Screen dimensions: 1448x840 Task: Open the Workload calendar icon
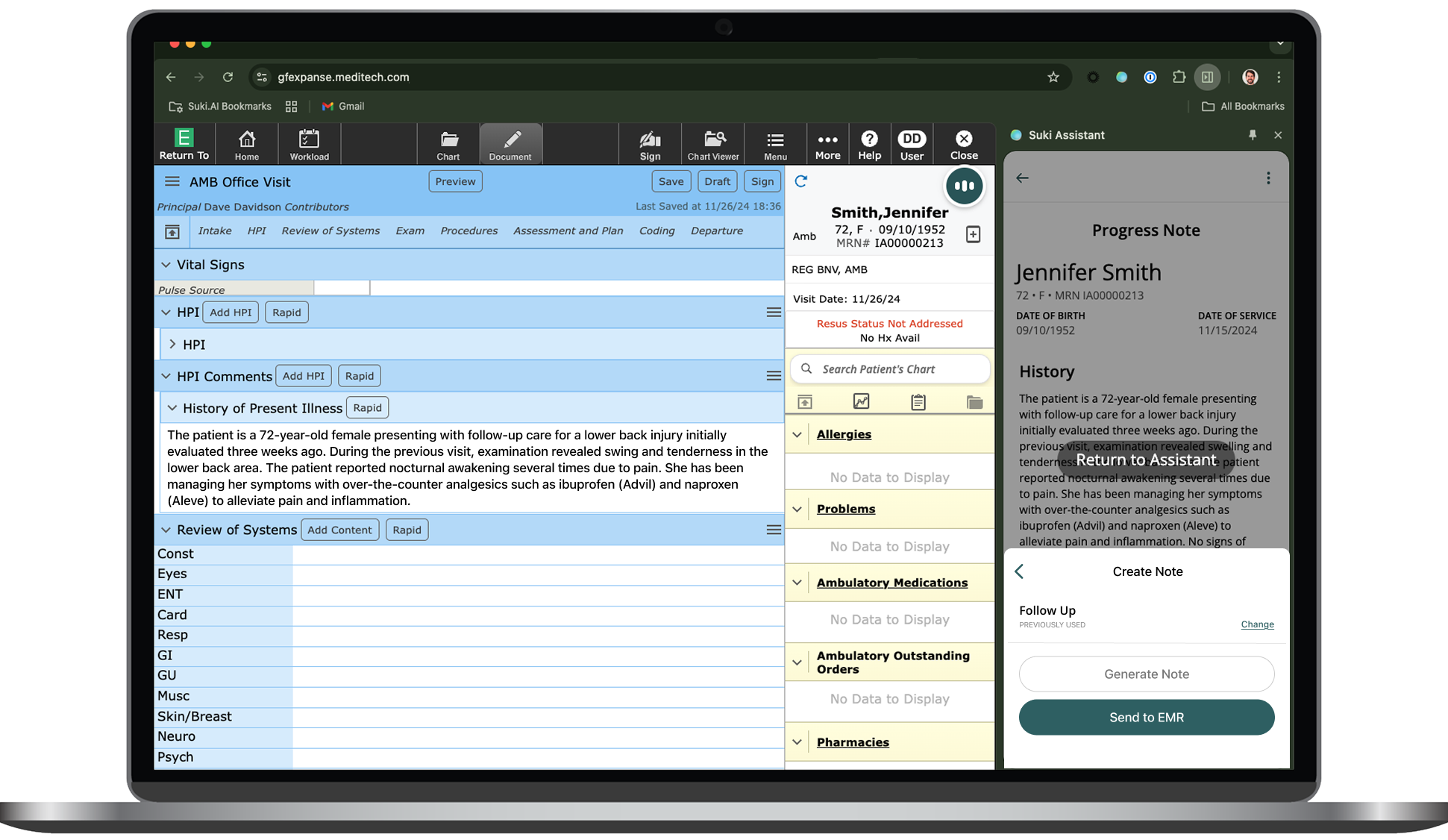[x=309, y=144]
